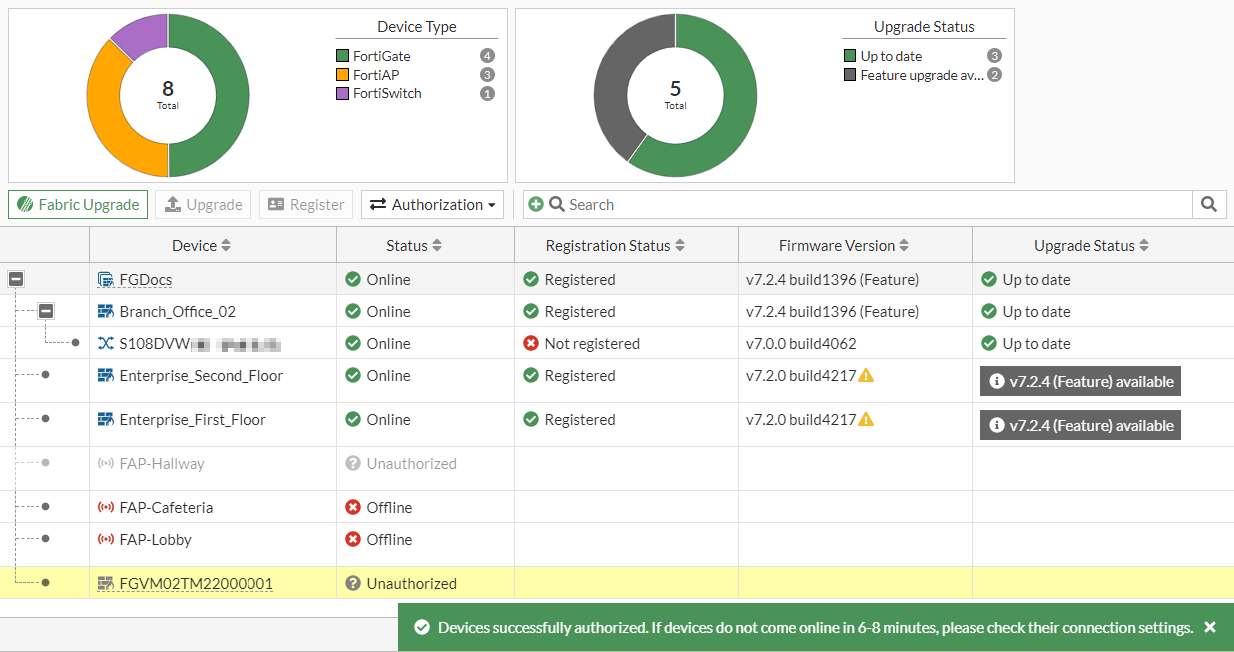Click the FGDocs FortiGate device icon
The image size is (1234, 652).
tap(106, 280)
